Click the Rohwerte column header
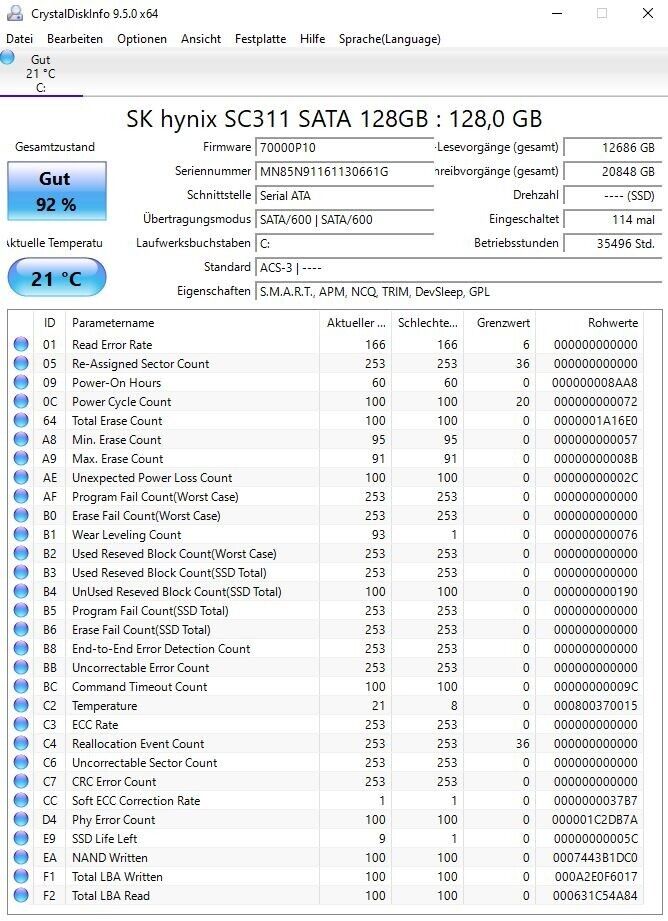668x921 pixels. (590, 322)
